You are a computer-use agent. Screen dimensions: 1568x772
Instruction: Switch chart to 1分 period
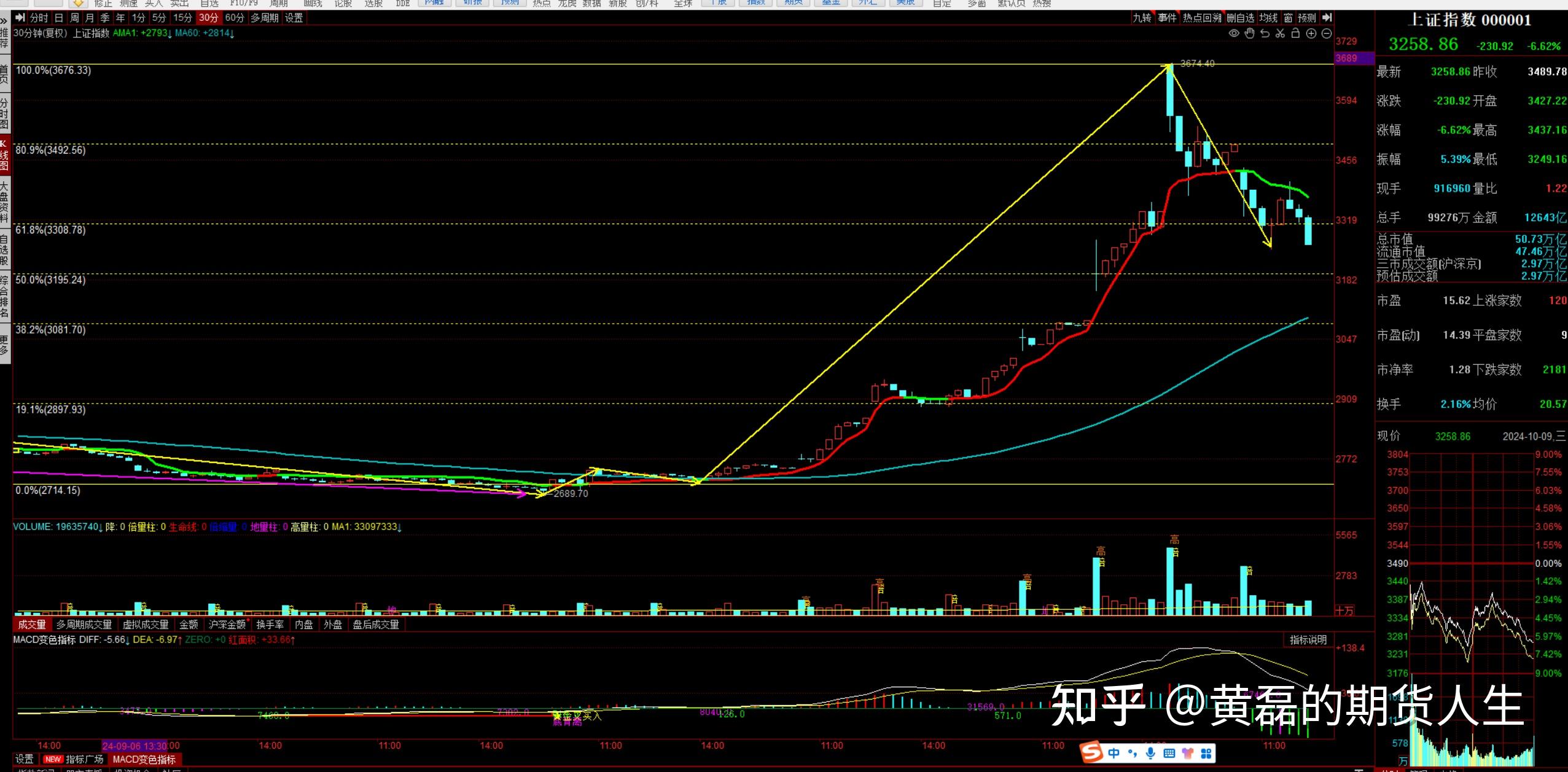(x=138, y=18)
